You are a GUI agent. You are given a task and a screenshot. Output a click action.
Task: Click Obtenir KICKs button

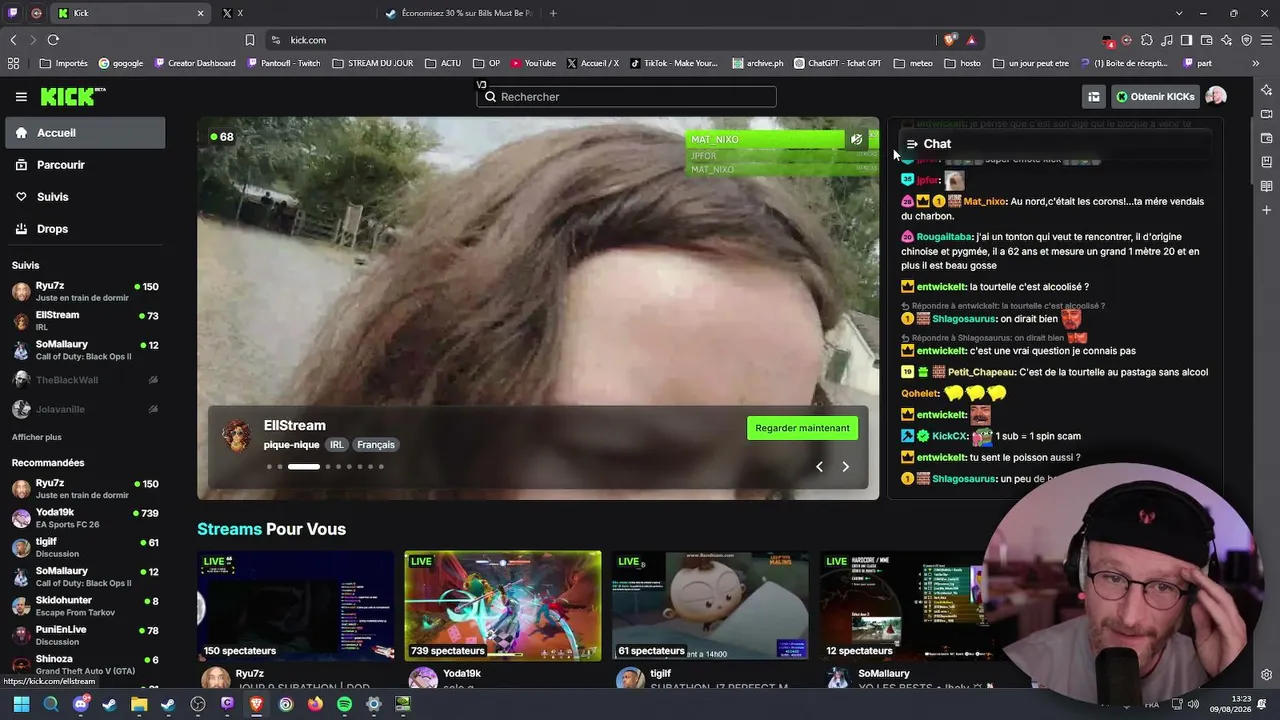(1155, 97)
